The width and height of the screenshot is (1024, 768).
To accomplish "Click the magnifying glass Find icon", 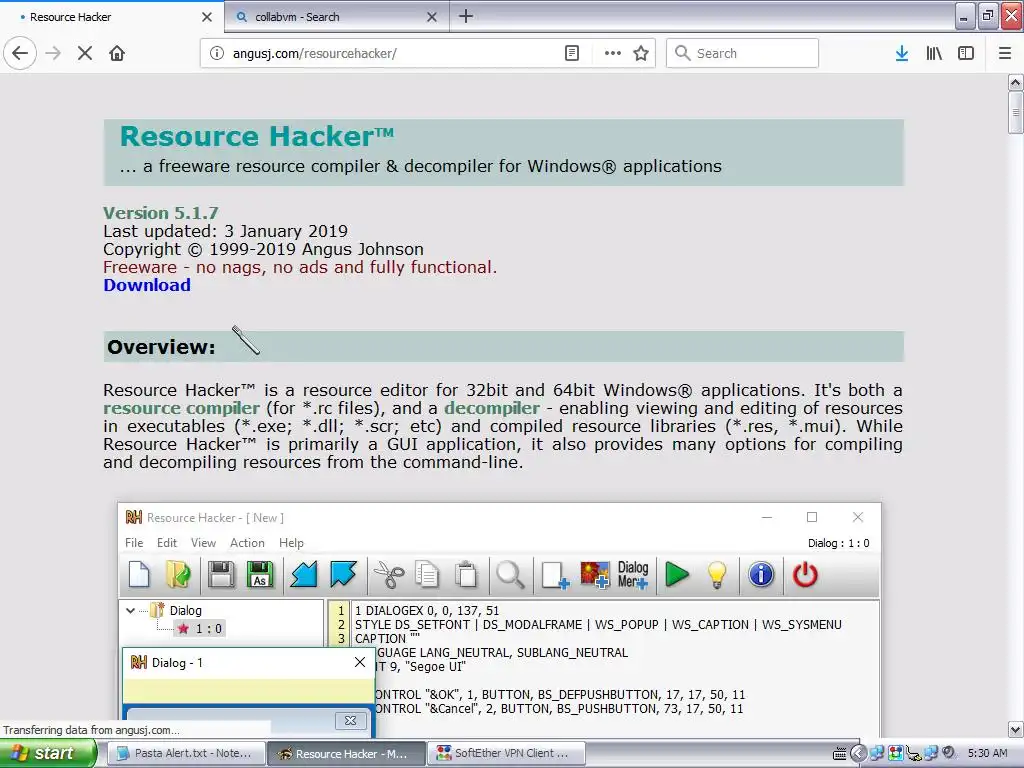I will click(510, 575).
